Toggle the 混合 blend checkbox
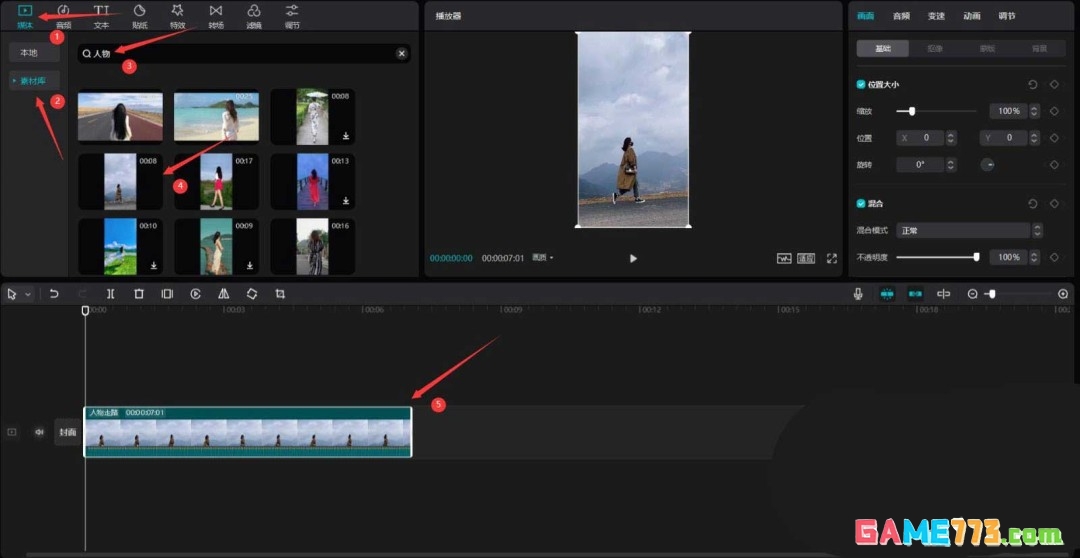 coord(861,203)
